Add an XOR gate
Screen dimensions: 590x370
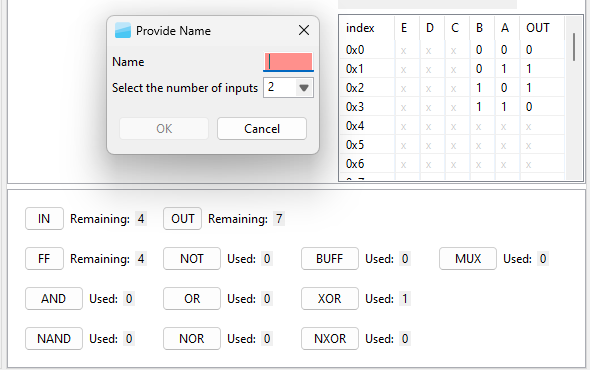coord(330,298)
